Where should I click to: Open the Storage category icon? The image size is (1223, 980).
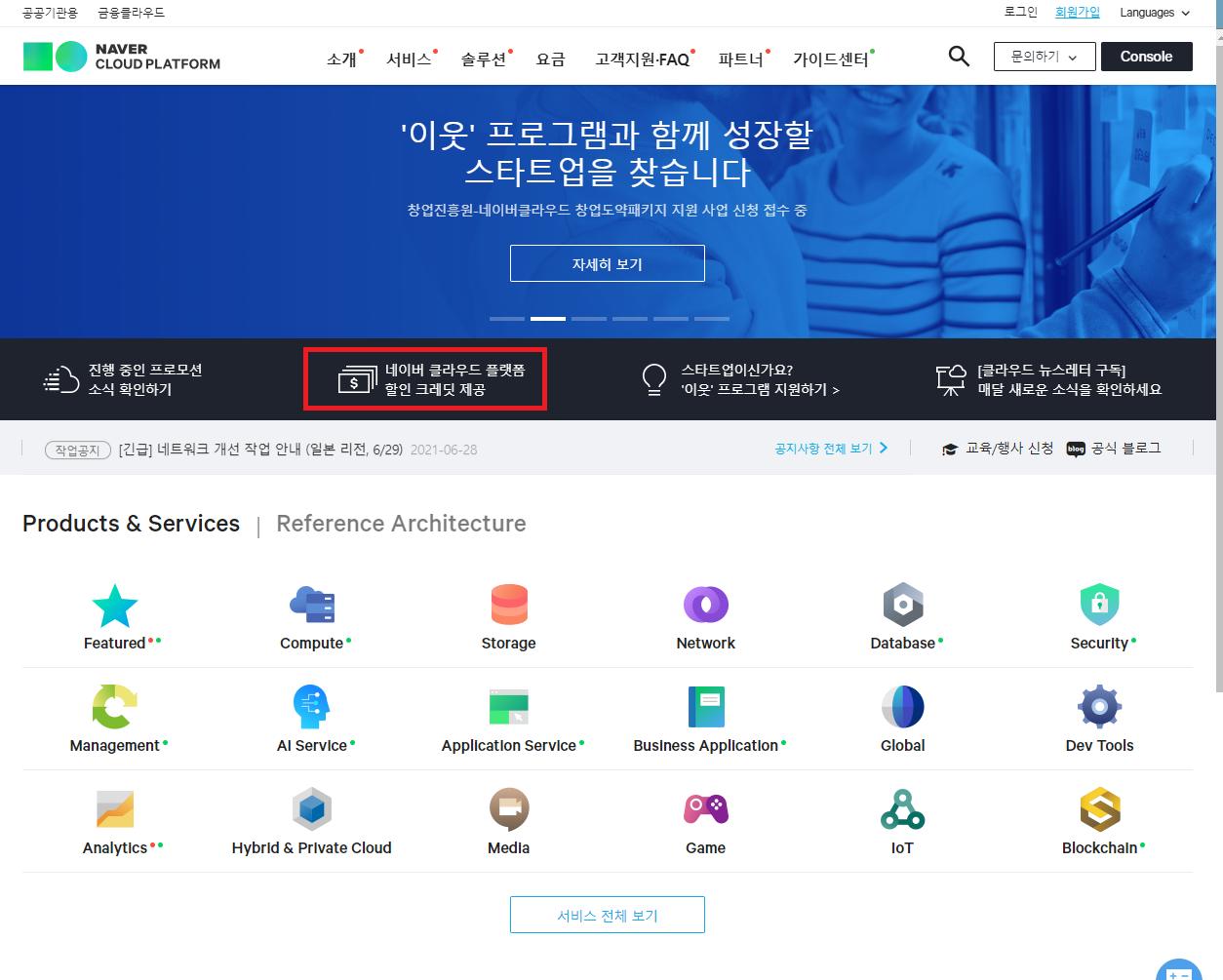509,605
